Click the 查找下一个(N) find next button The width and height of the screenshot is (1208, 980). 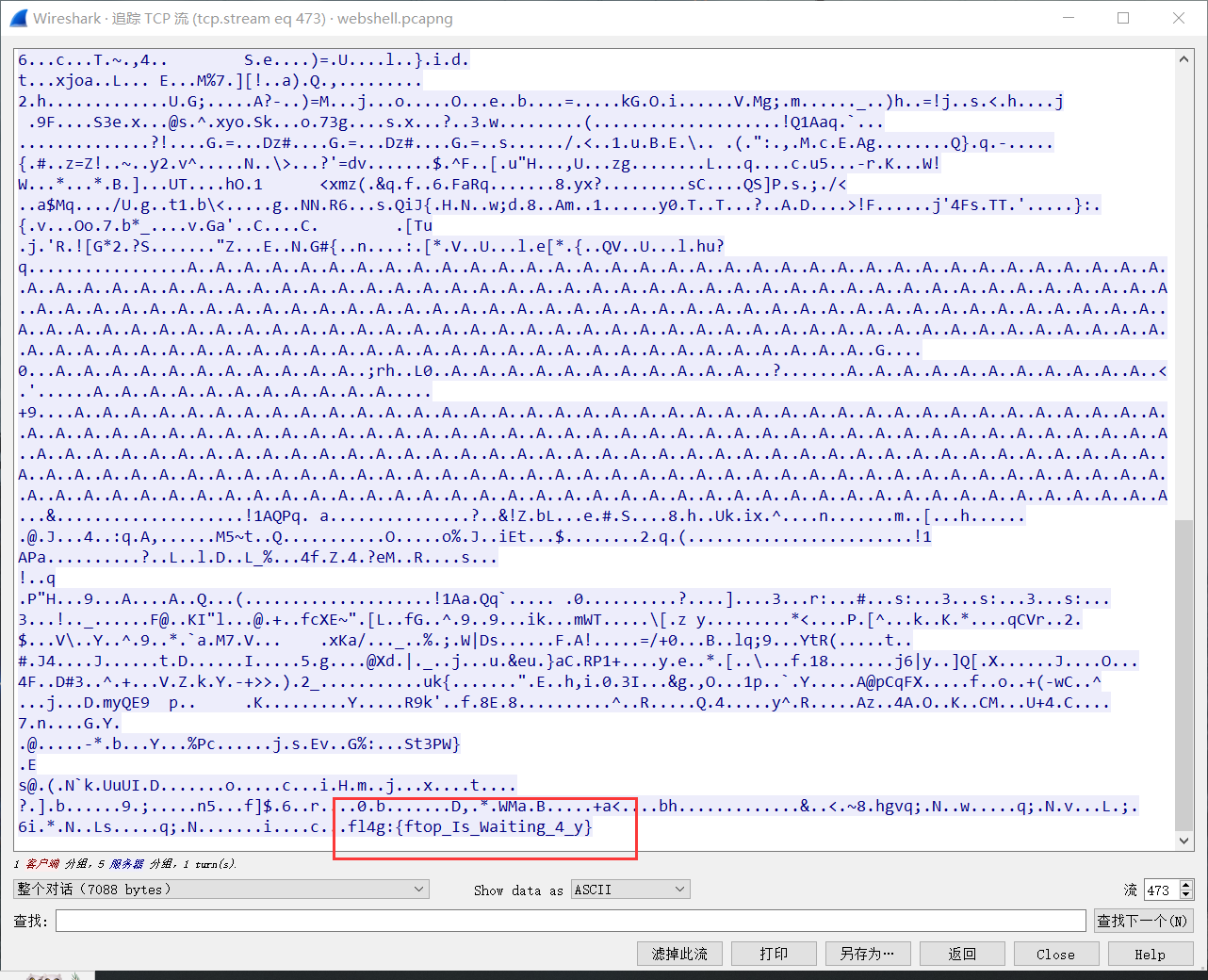1142,921
